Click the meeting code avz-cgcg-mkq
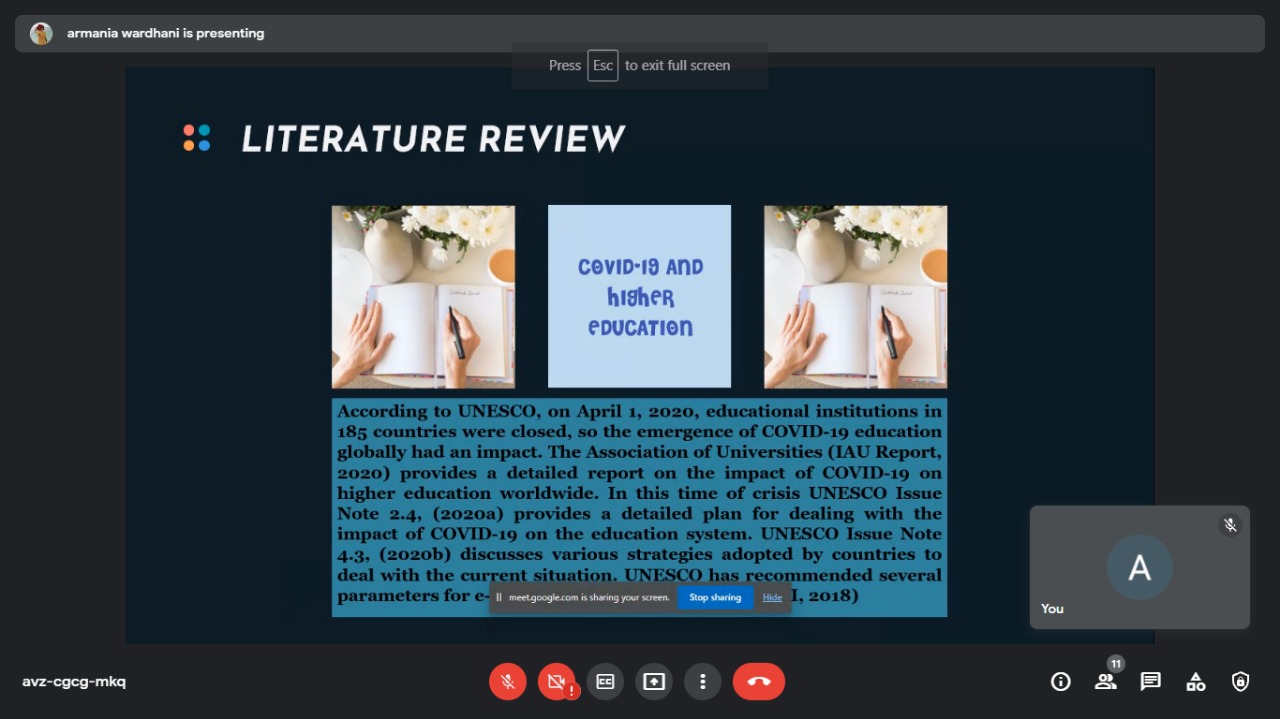 [74, 682]
